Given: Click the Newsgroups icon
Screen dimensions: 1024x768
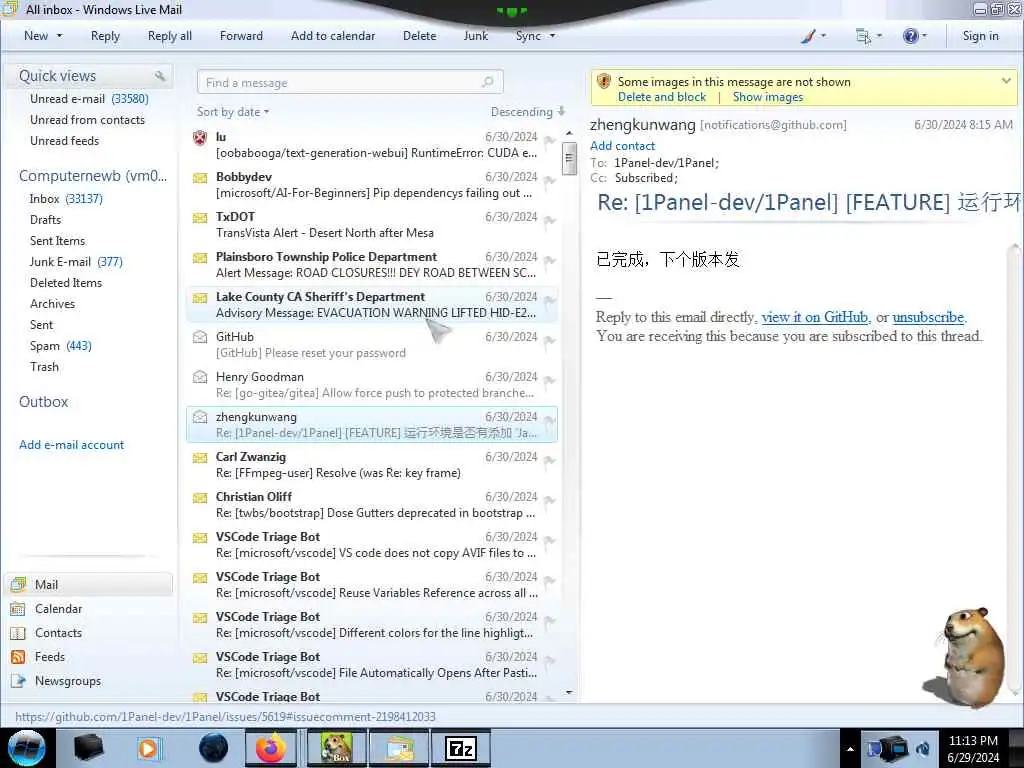Looking at the screenshot, I should [18, 681].
